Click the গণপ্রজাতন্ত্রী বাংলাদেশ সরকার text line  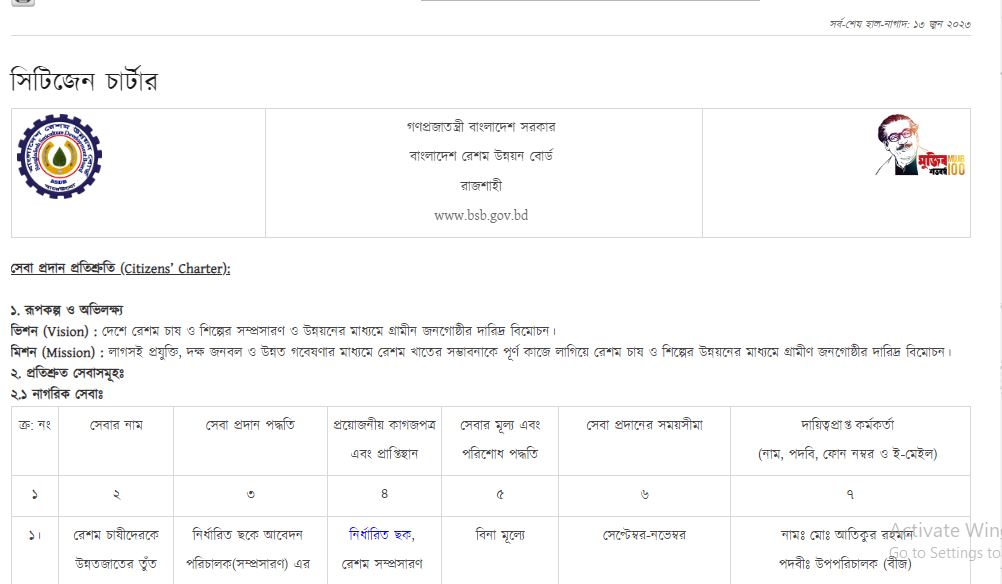pos(481,127)
